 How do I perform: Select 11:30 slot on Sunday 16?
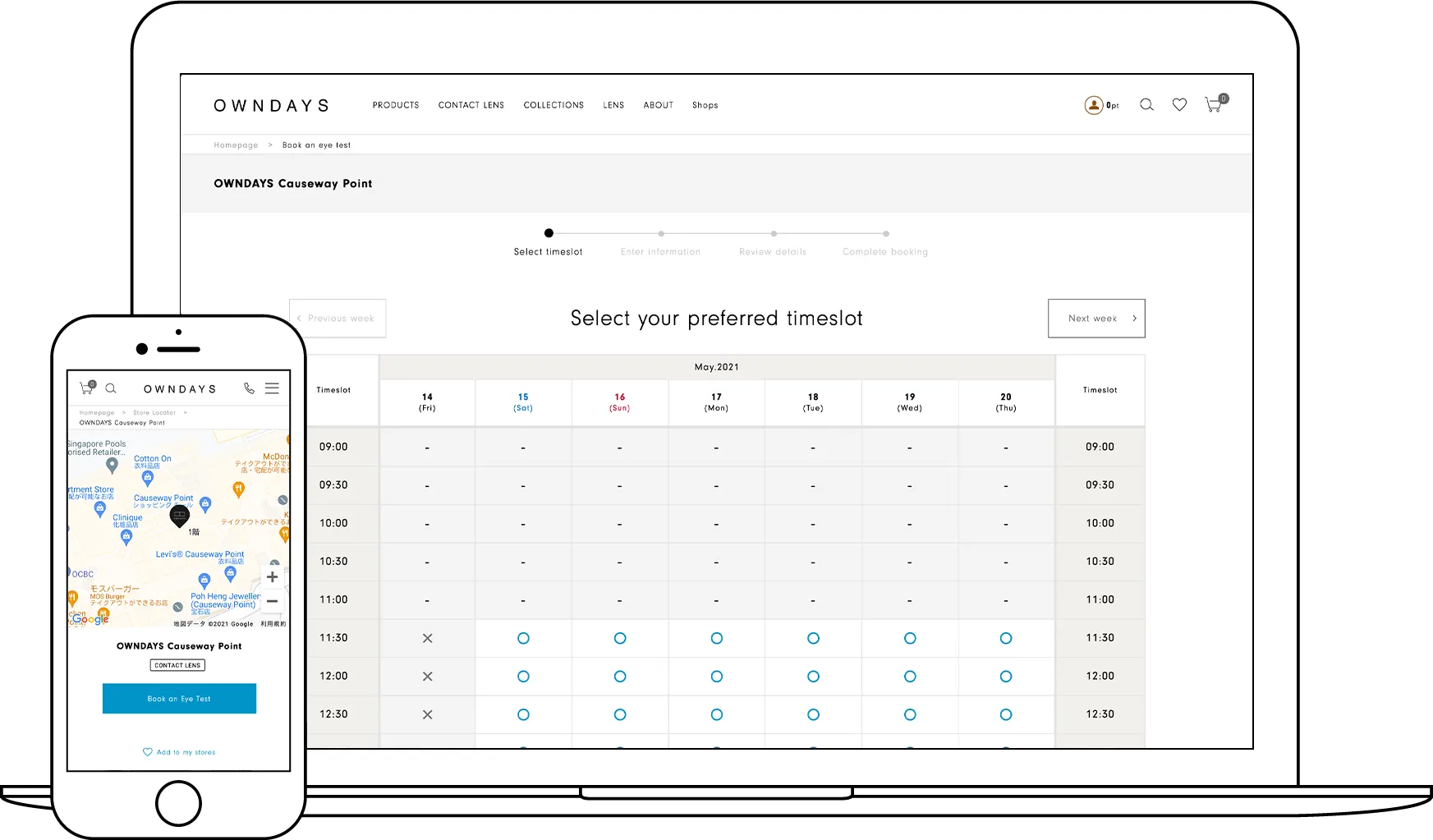pos(620,638)
